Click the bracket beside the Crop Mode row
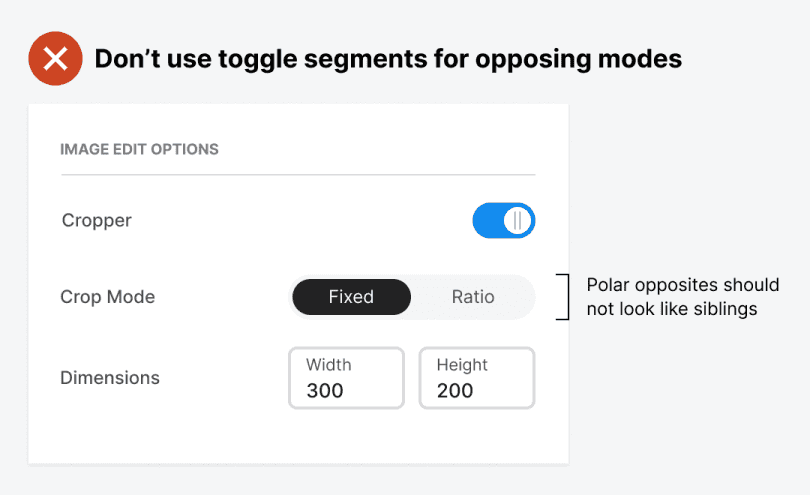 565,297
